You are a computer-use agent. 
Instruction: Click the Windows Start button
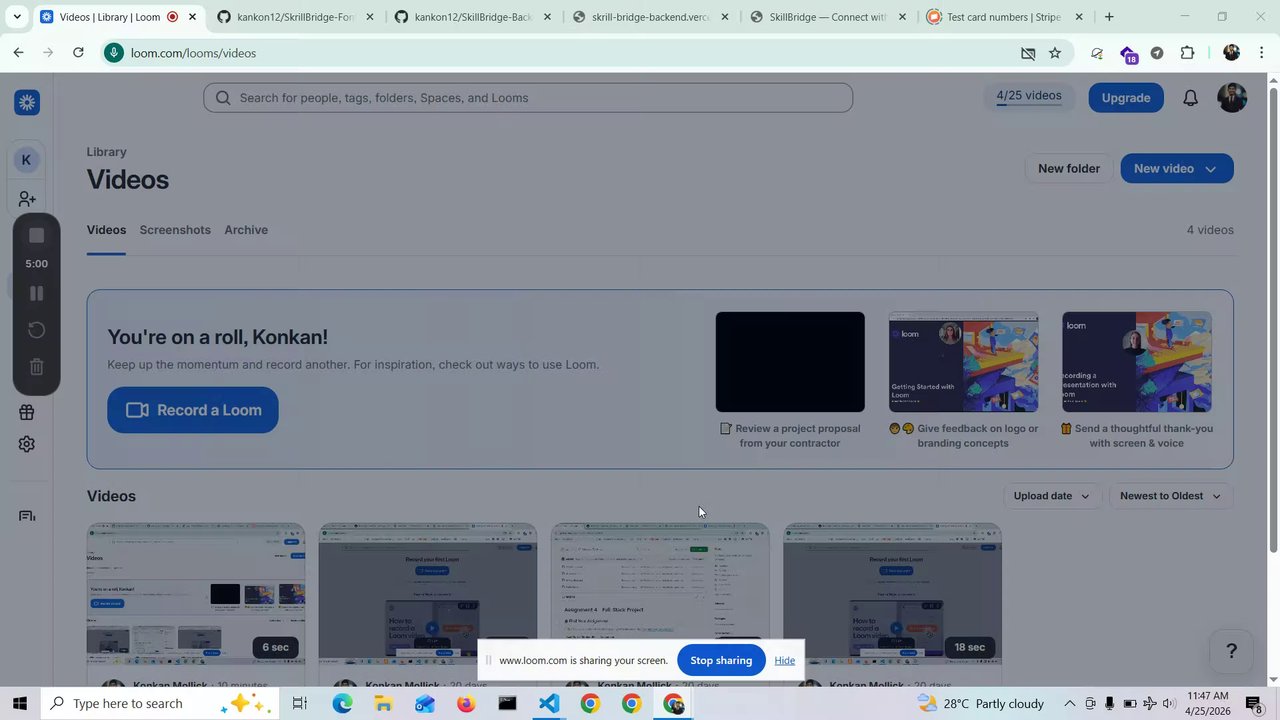coord(19,704)
